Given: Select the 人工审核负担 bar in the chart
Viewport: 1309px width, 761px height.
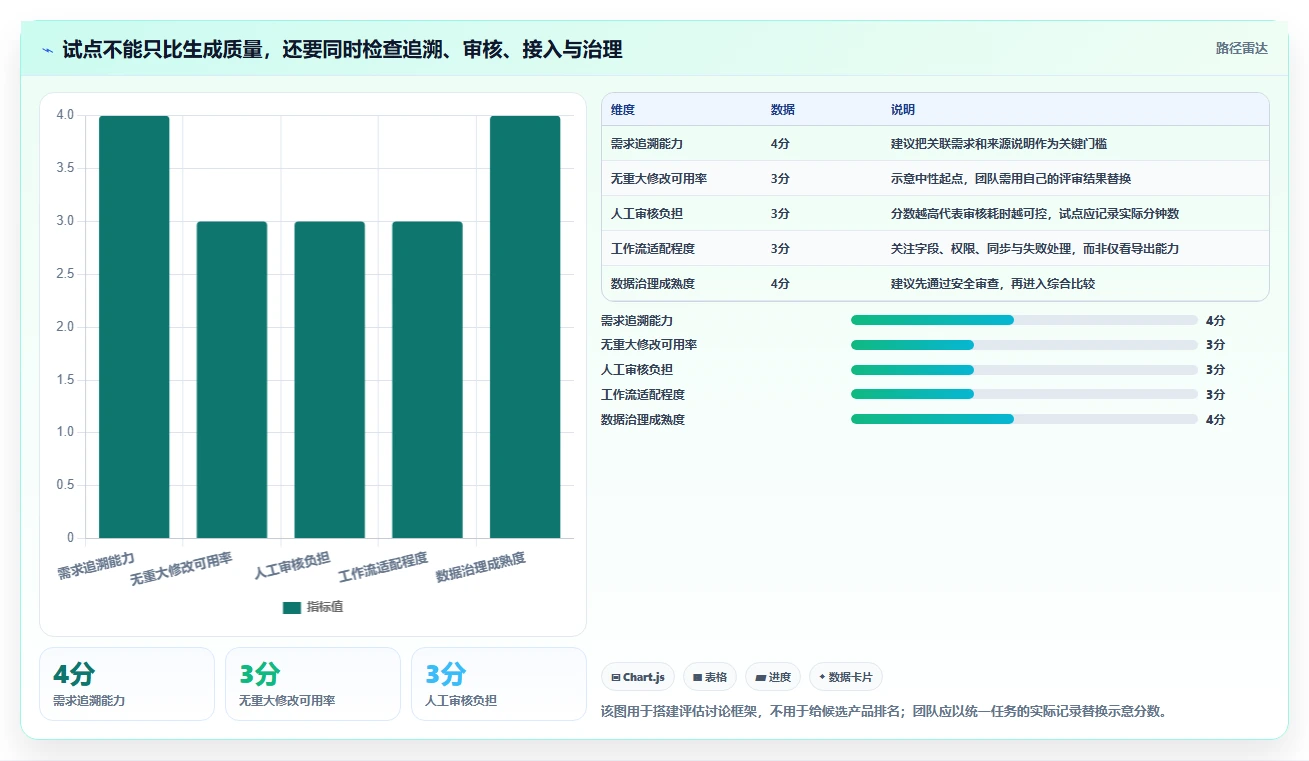Looking at the screenshot, I should 329,380.
